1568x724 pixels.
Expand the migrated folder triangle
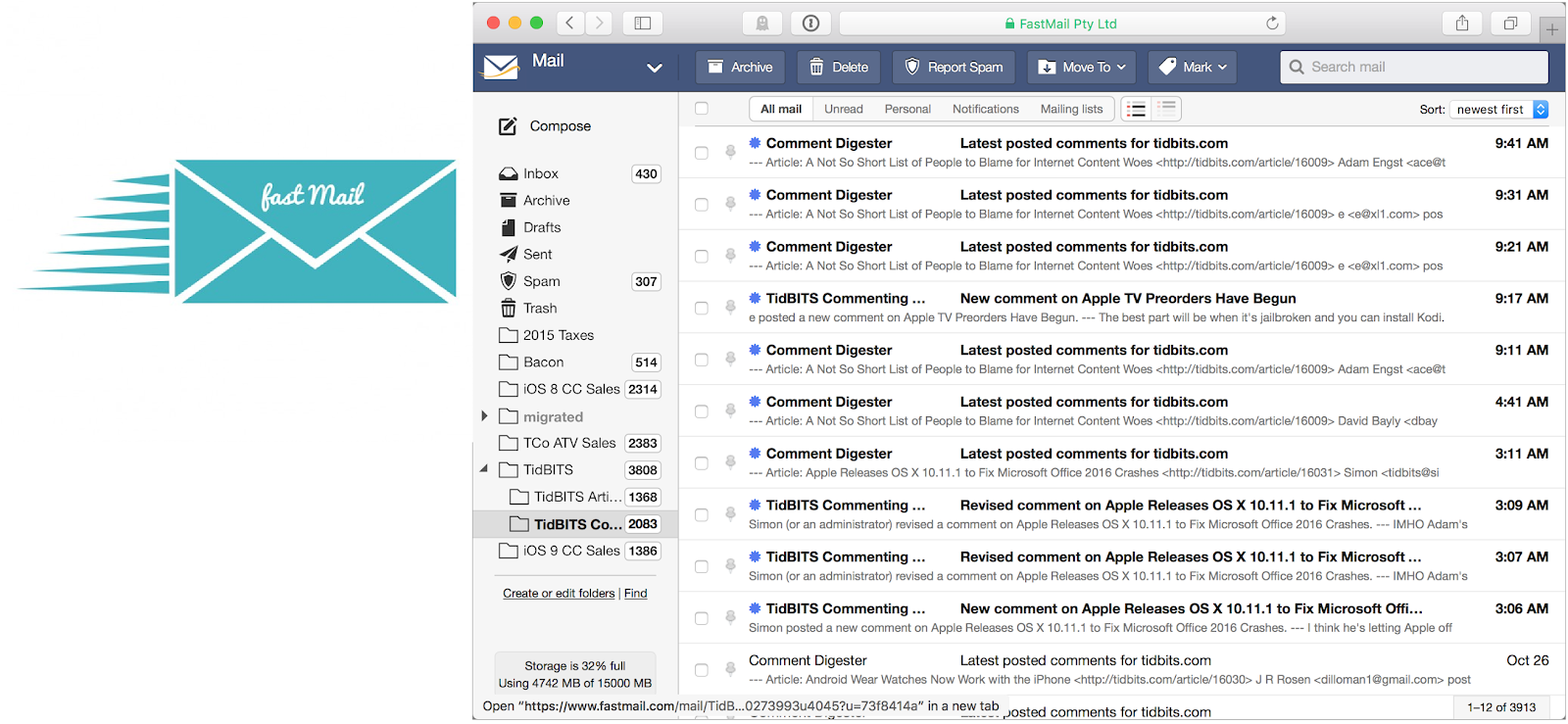tap(484, 416)
